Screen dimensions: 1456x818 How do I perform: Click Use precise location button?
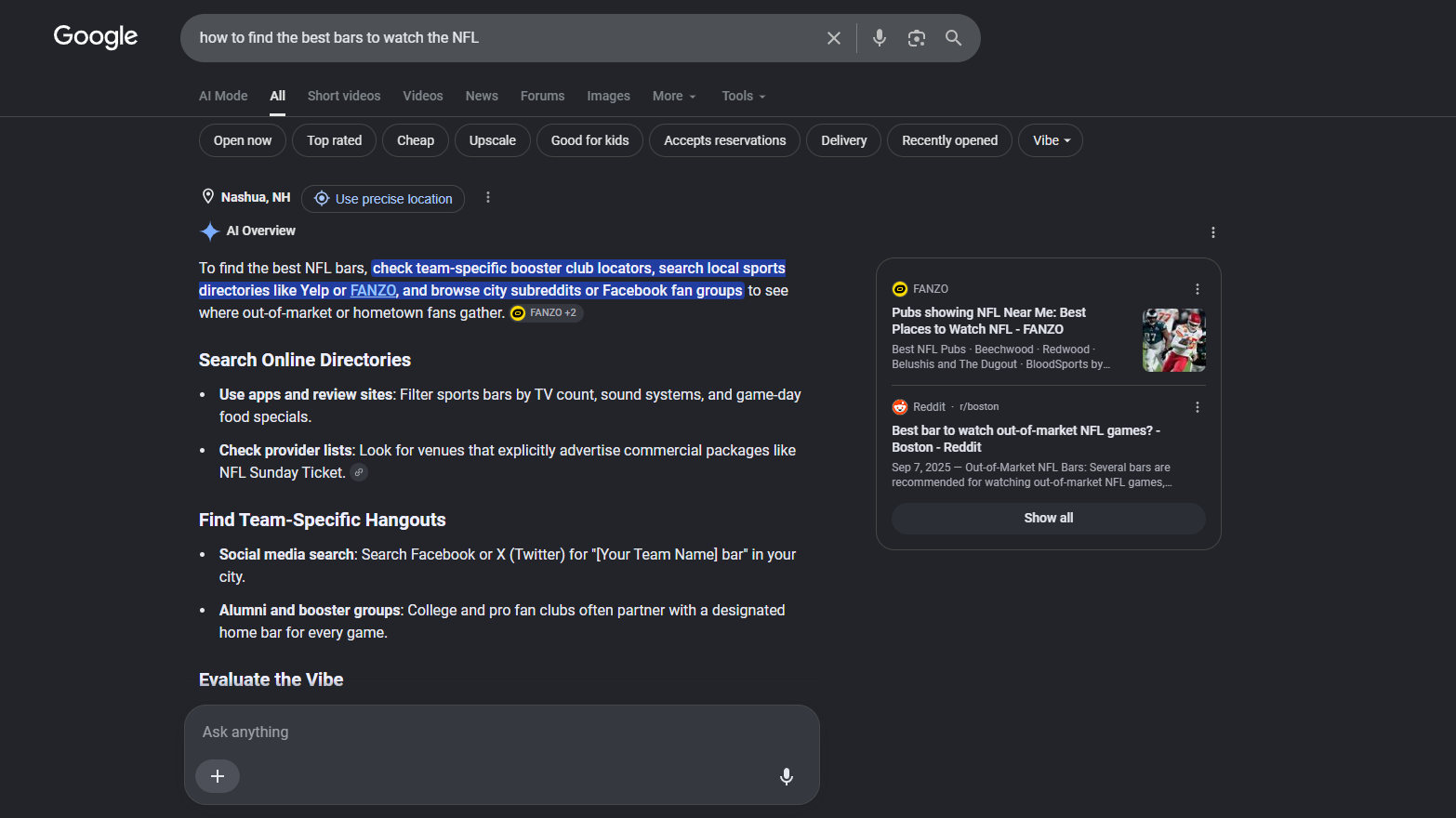coord(383,199)
